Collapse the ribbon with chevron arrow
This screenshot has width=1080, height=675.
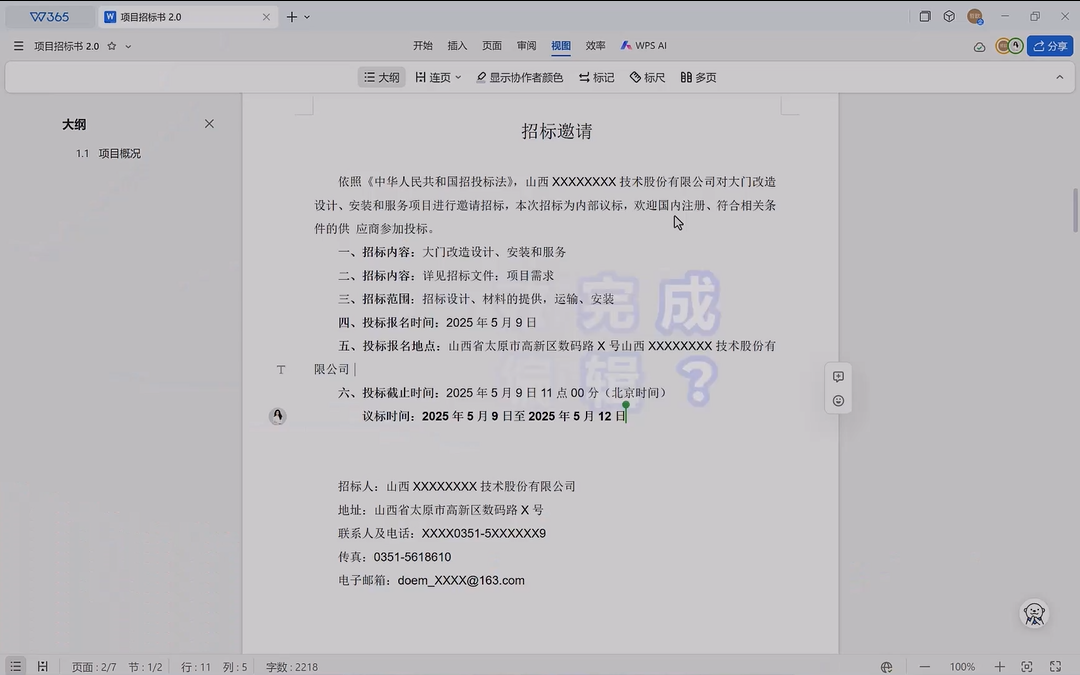tap(1060, 77)
